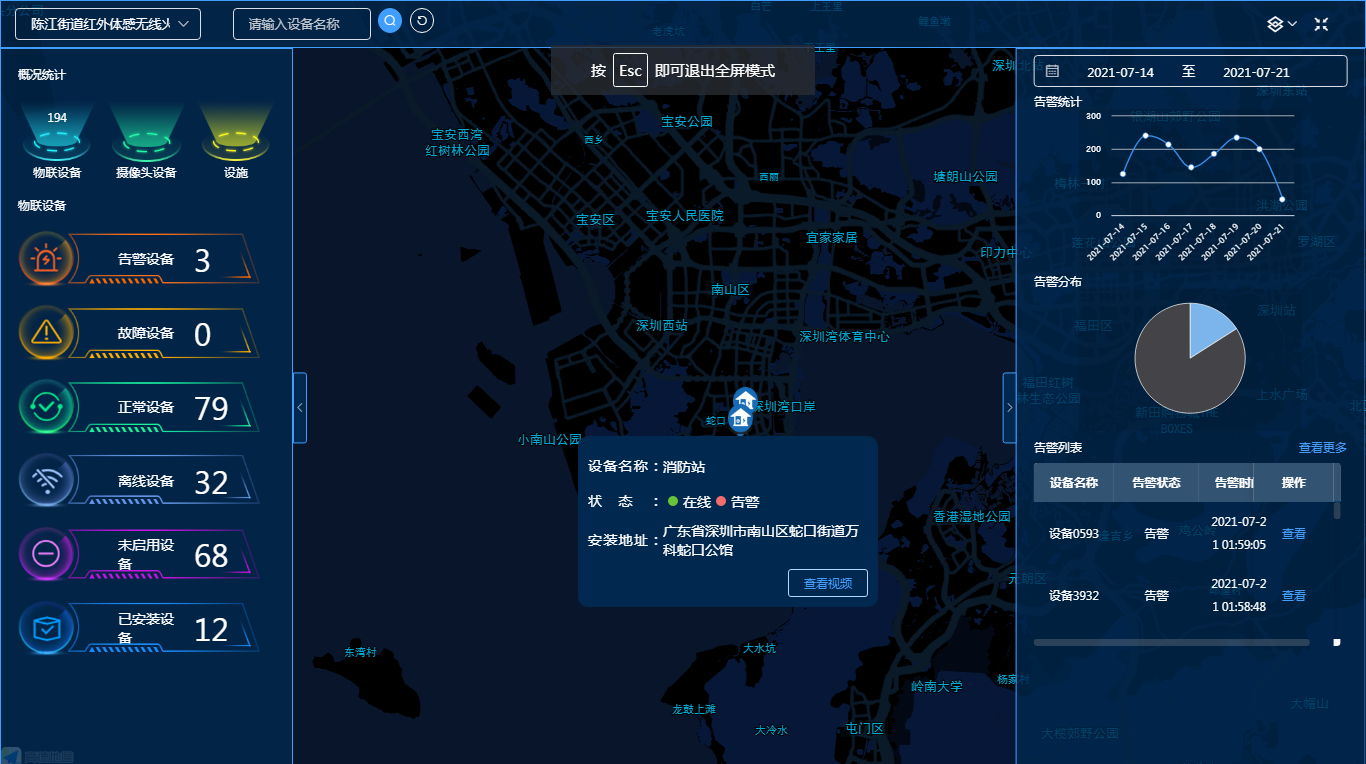The image size is (1366, 764).
Task: Click the device name search field
Action: point(301,24)
